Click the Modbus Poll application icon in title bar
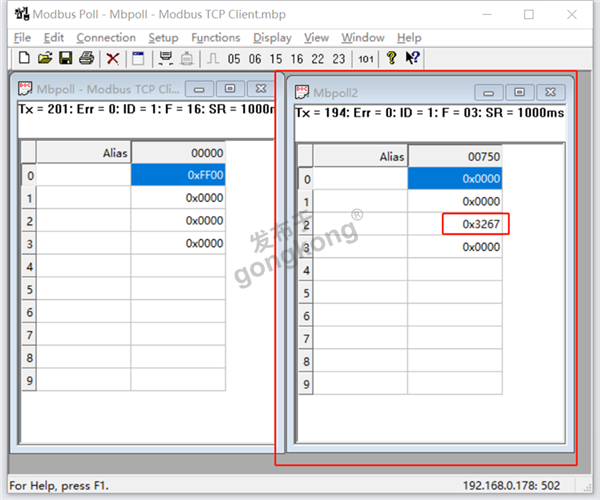This screenshot has width=600, height=500. tap(22, 14)
